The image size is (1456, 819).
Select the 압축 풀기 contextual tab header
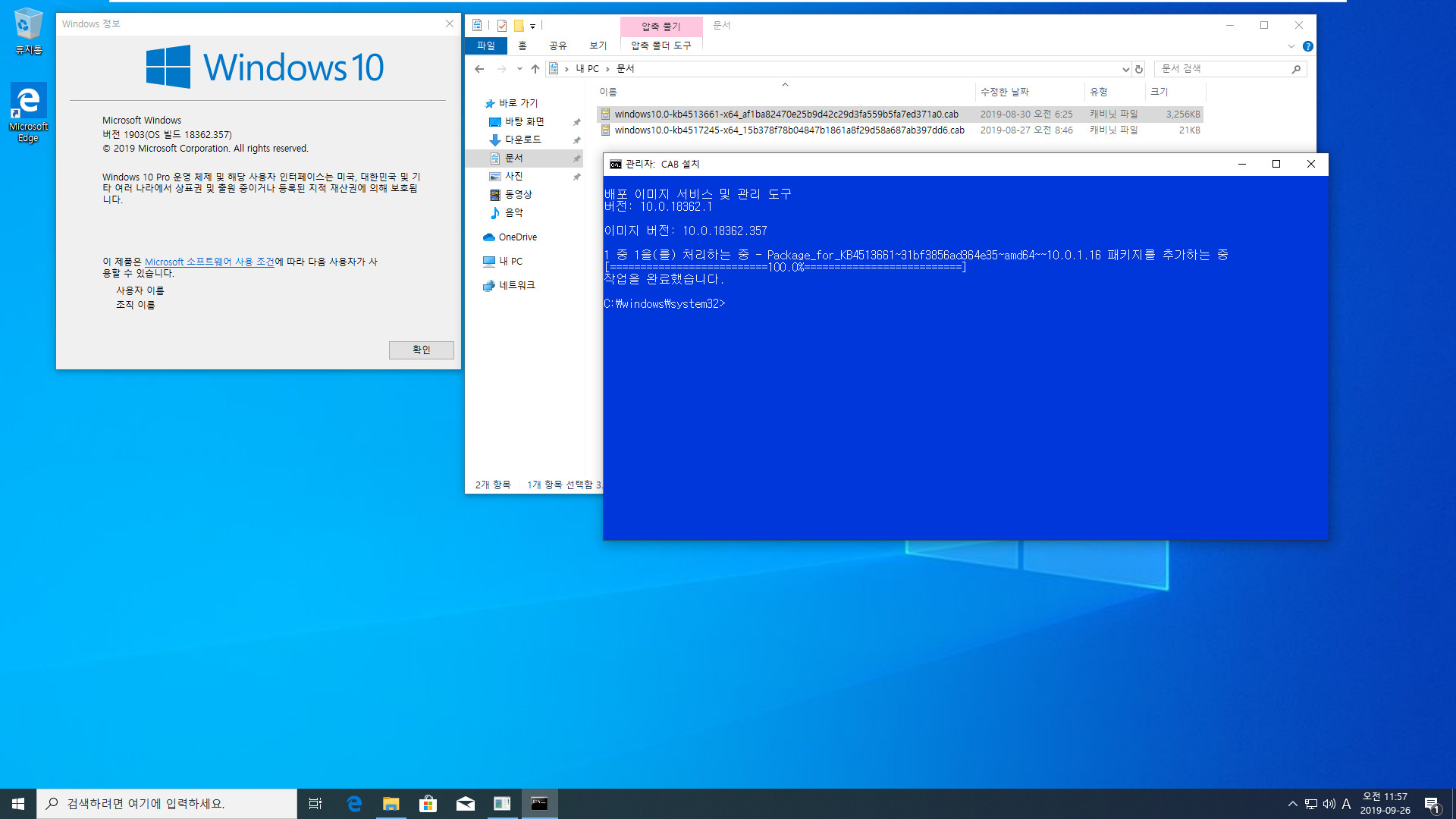(x=661, y=27)
